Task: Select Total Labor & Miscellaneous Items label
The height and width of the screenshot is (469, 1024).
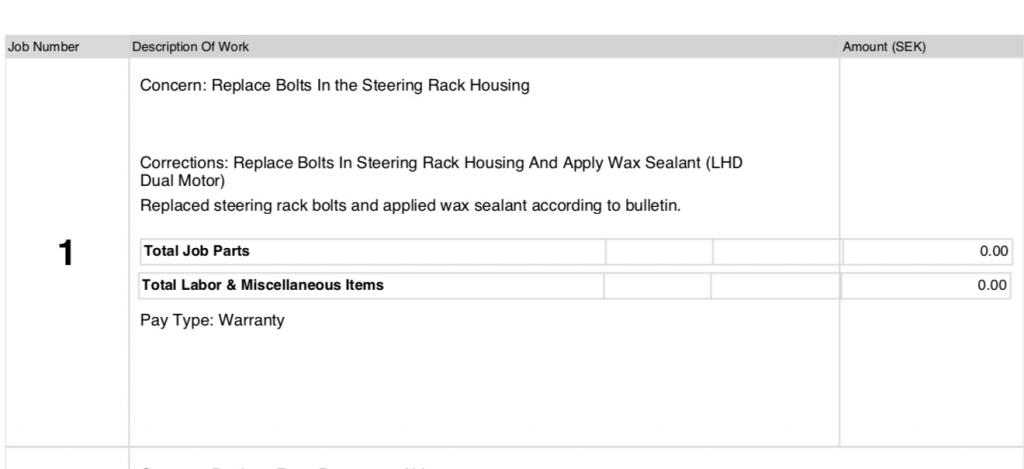Action: click(x=263, y=285)
